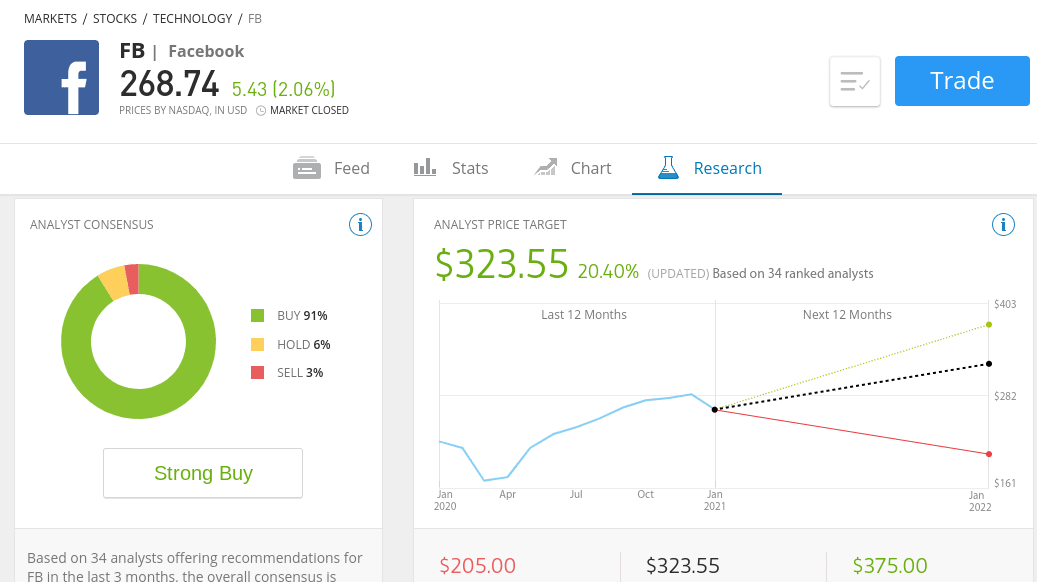Click the FB price 268.74
The height and width of the screenshot is (582, 1037).
click(x=169, y=84)
